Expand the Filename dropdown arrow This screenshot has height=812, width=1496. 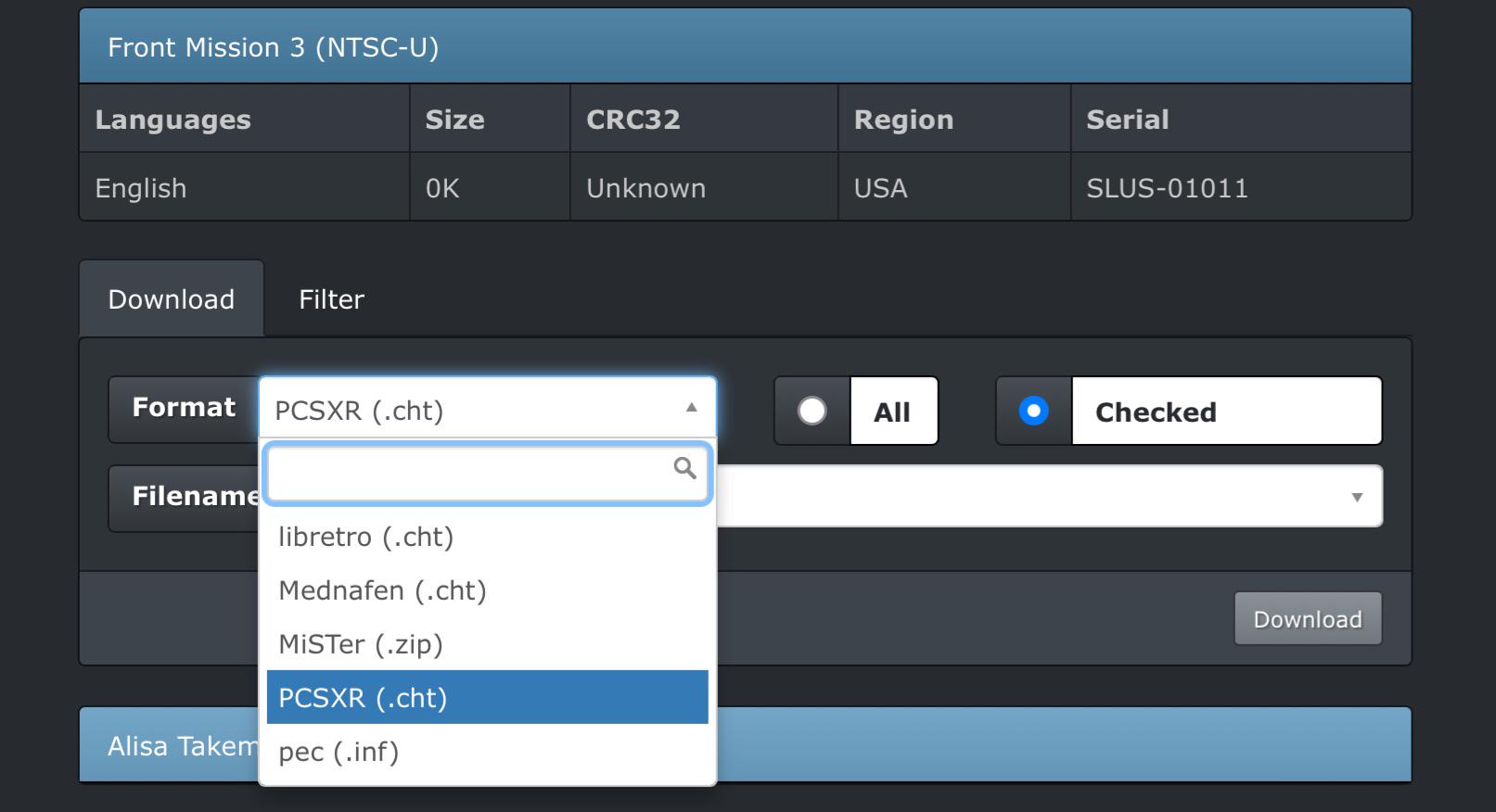(1356, 497)
